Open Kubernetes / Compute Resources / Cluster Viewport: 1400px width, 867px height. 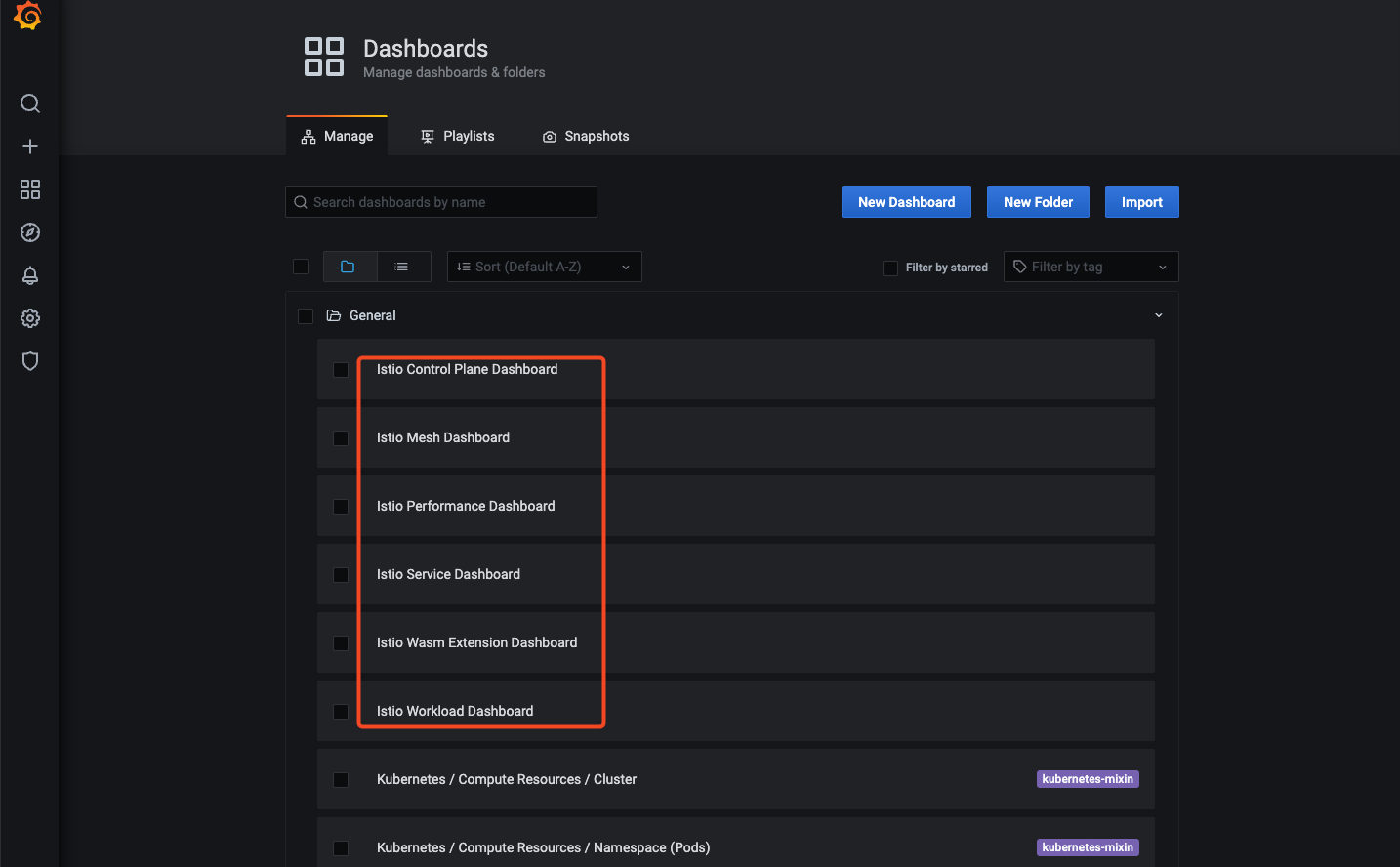(x=507, y=779)
